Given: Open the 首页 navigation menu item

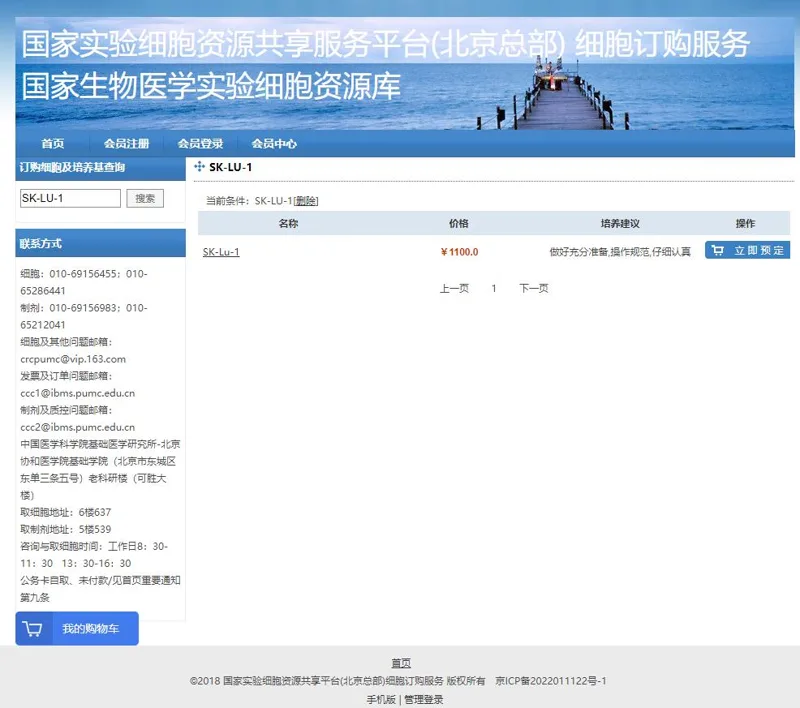Looking at the screenshot, I should click(x=53, y=144).
